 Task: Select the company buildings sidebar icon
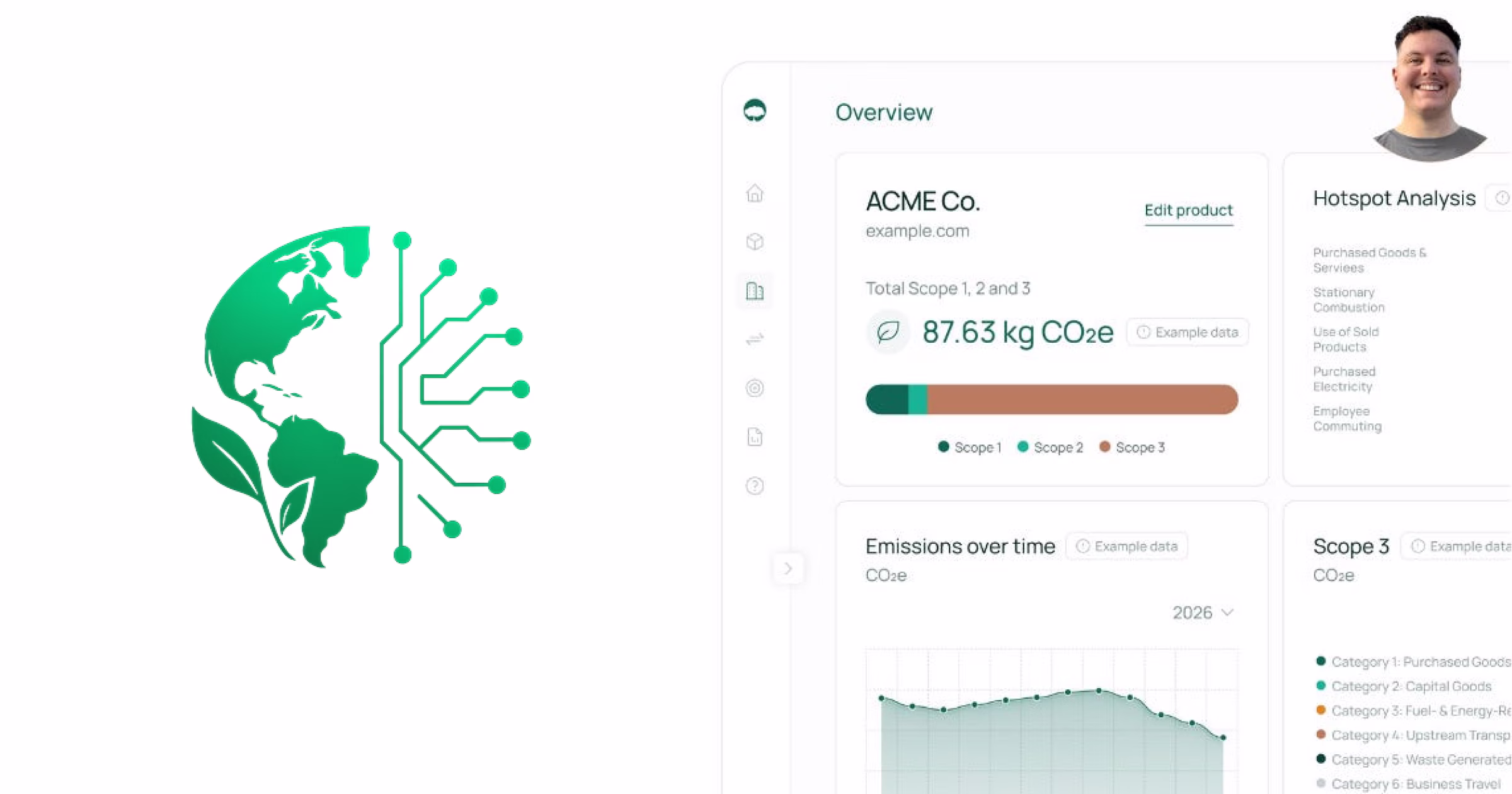(755, 291)
